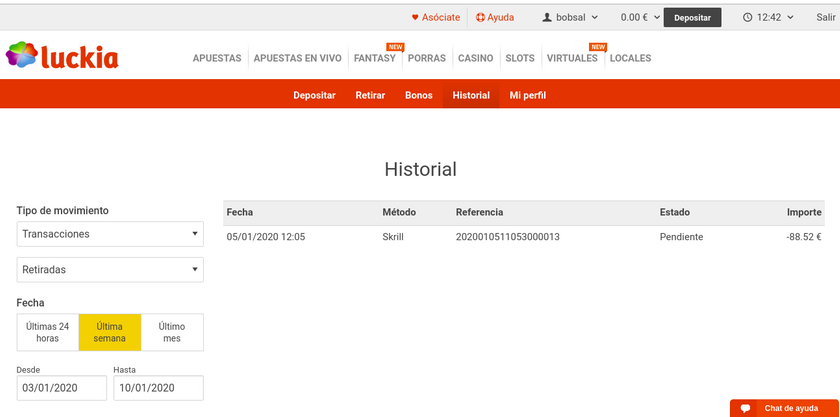Click the chat bubble icon in help chat
Viewport: 840px width, 417px height.
[x=745, y=408]
